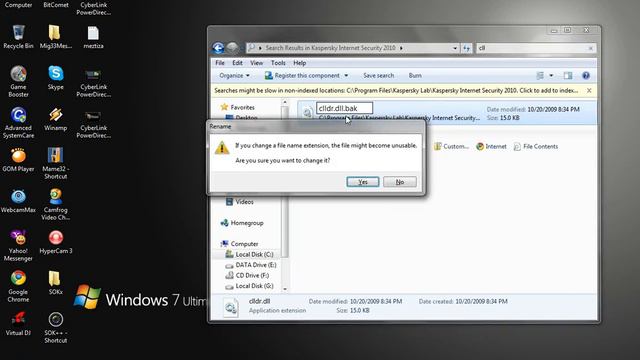Select Computer in navigation pane
Screen dimensions: 640x360
(x=239, y=244)
